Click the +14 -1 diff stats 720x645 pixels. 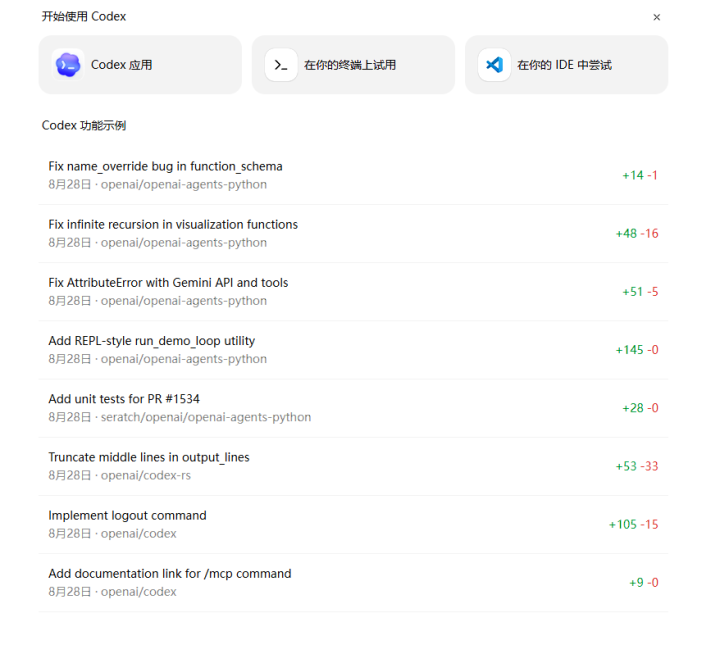639,176
